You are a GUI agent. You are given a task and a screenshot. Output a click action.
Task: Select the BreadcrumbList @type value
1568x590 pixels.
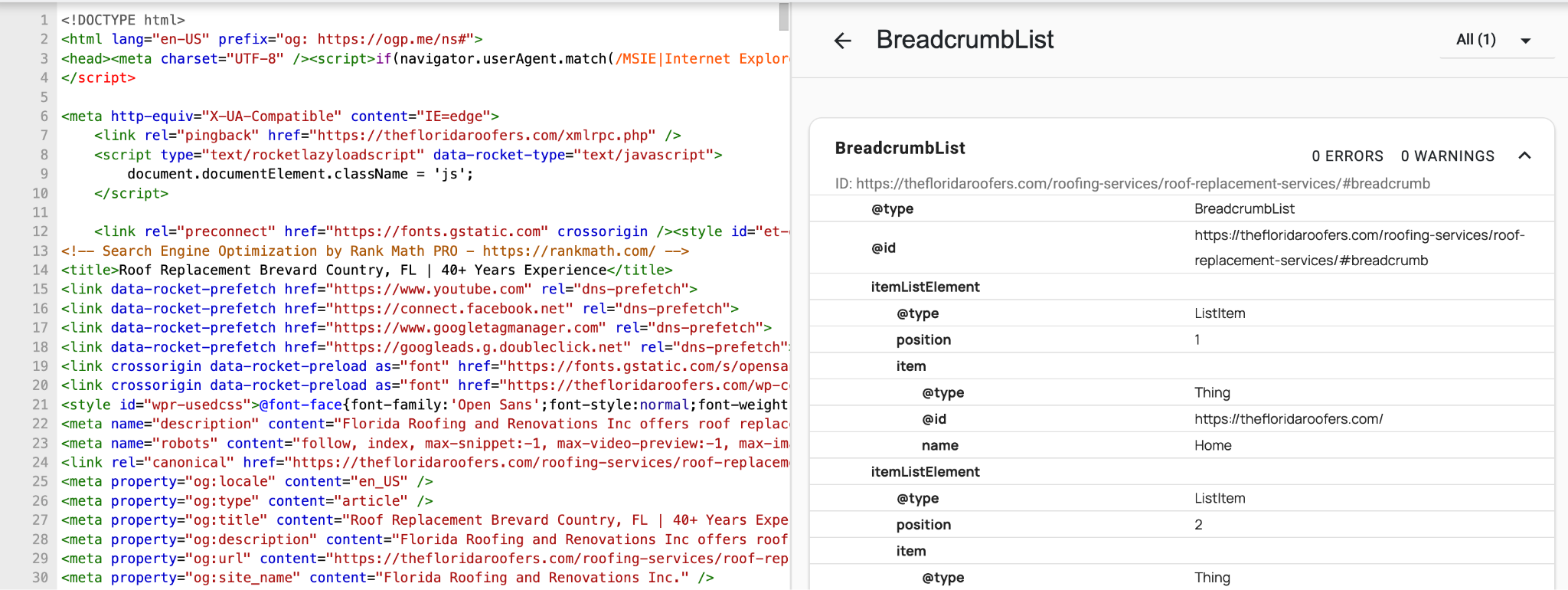(1244, 208)
